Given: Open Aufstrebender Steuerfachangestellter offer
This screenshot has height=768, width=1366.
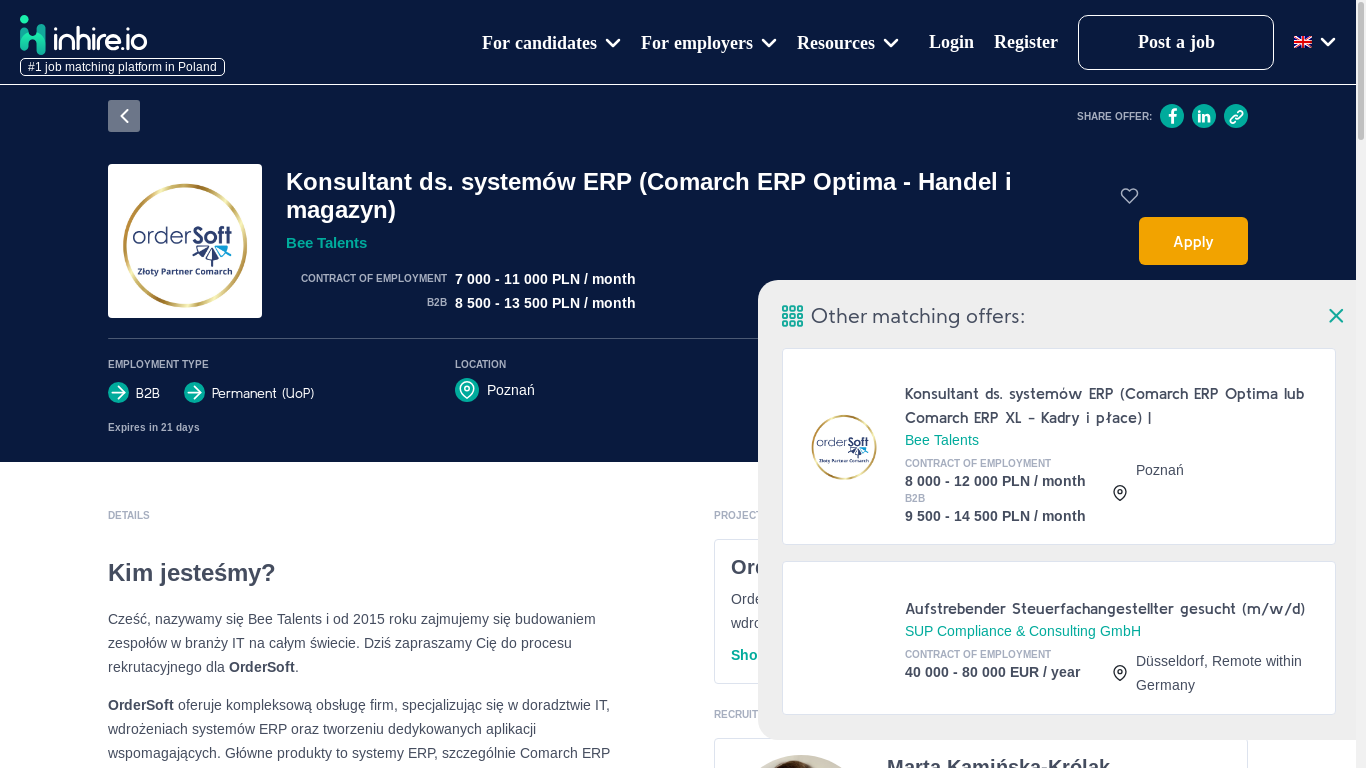Looking at the screenshot, I should point(1105,609).
